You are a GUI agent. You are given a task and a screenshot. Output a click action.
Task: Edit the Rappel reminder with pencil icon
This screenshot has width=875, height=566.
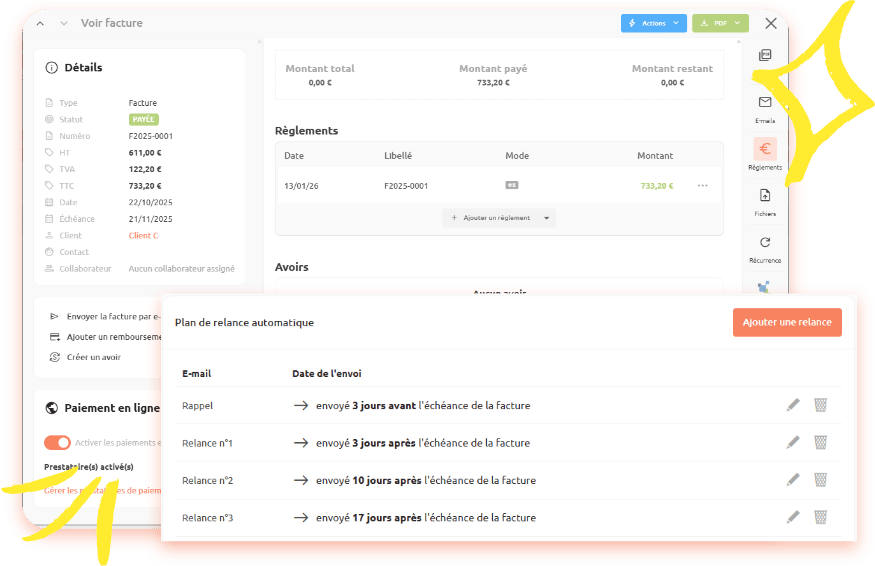coord(793,405)
